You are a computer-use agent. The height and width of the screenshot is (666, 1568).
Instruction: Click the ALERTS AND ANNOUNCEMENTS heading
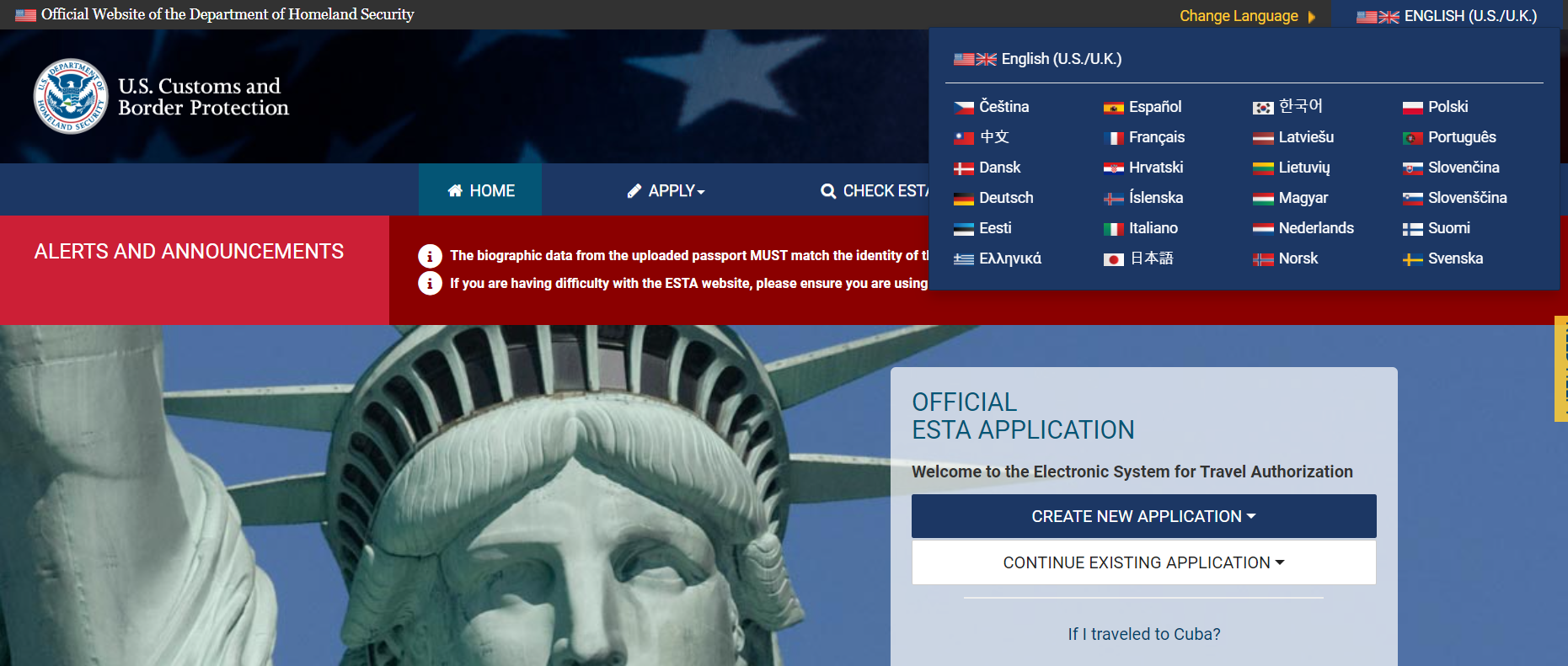pyautogui.click(x=189, y=251)
